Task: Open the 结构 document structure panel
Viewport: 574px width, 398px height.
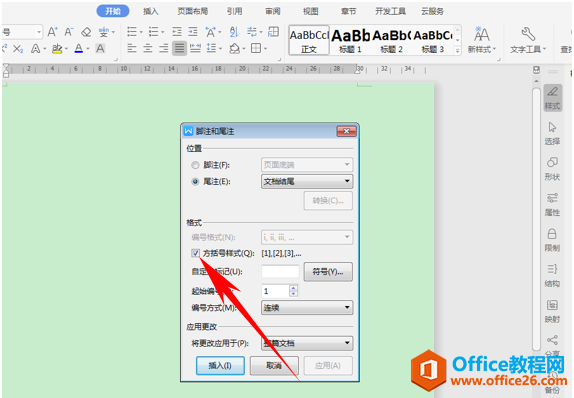Action: [x=552, y=276]
